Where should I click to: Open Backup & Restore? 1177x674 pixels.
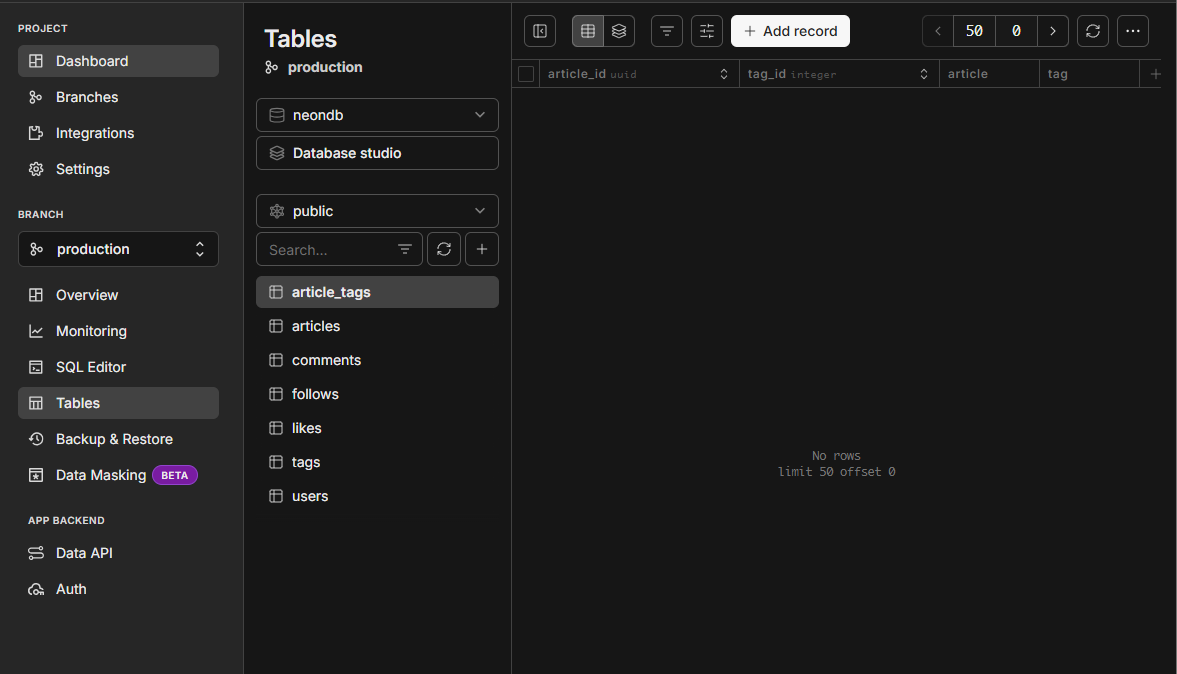coord(119,439)
